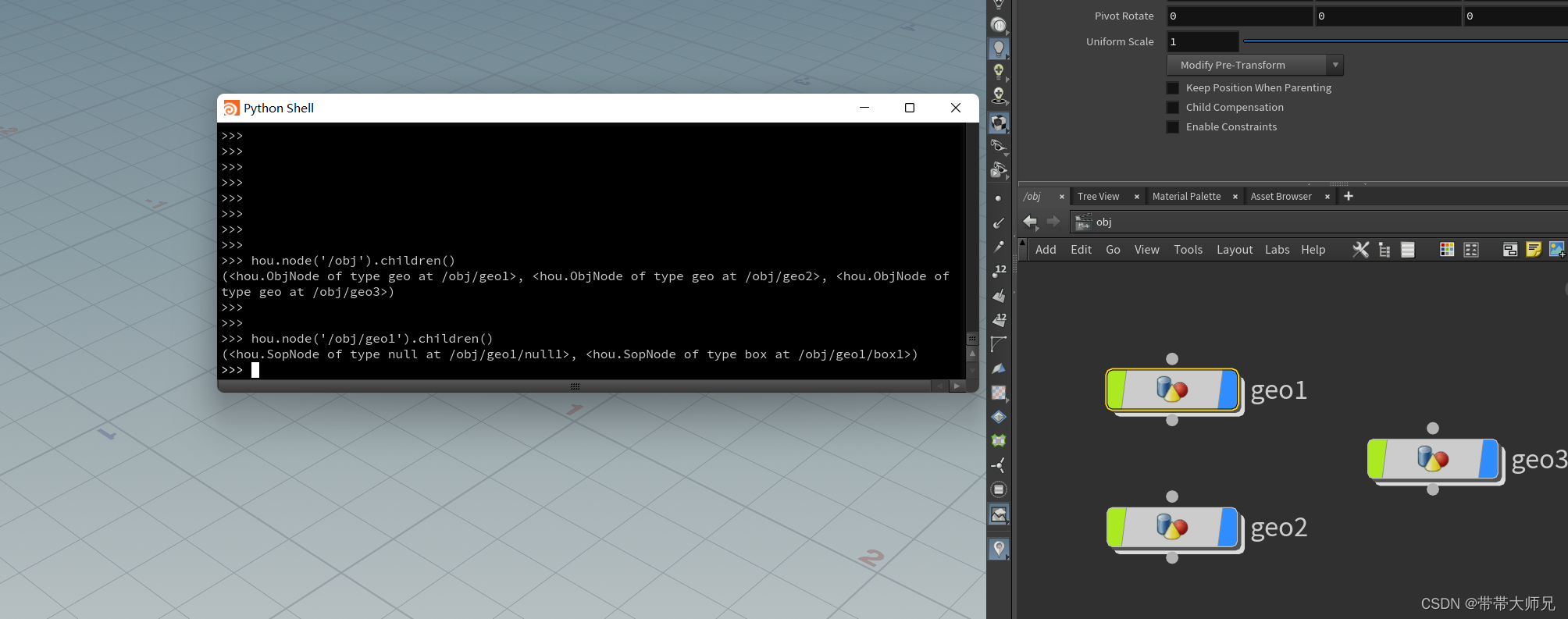Show the node tree list icon
This screenshot has height=619, width=1568.
tap(1384, 250)
